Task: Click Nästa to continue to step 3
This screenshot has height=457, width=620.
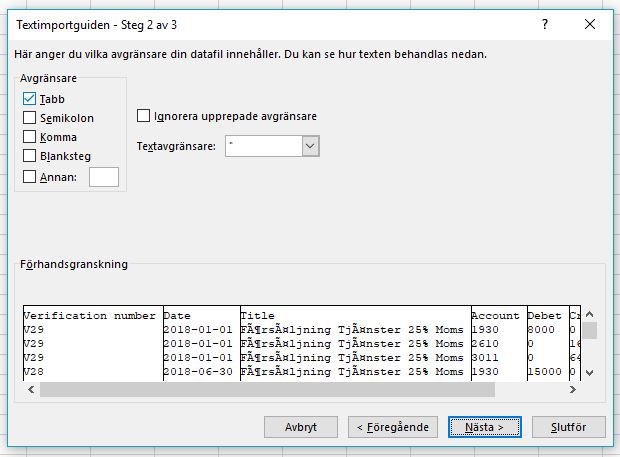Action: 484,427
